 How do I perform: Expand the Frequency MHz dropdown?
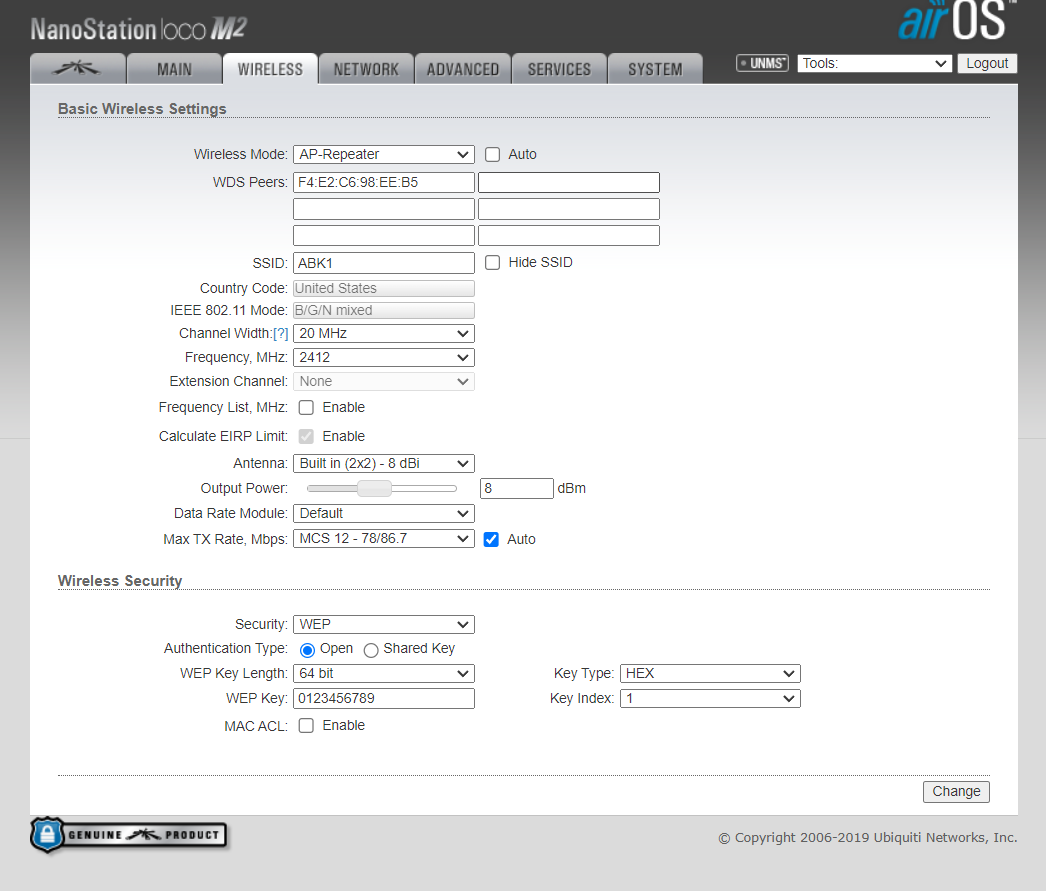coord(384,357)
